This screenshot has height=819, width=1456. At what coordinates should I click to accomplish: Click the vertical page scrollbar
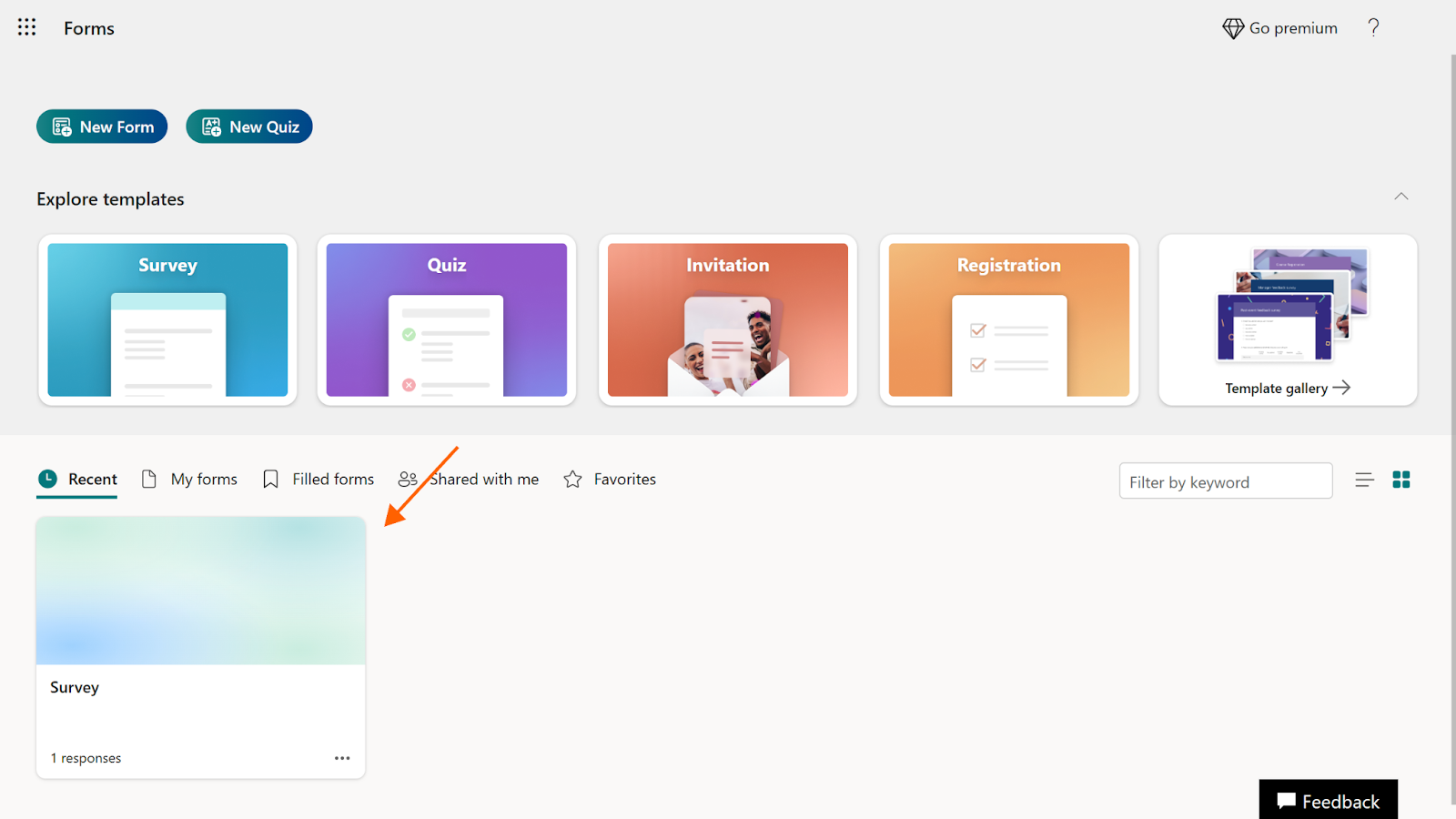[x=1452, y=428]
